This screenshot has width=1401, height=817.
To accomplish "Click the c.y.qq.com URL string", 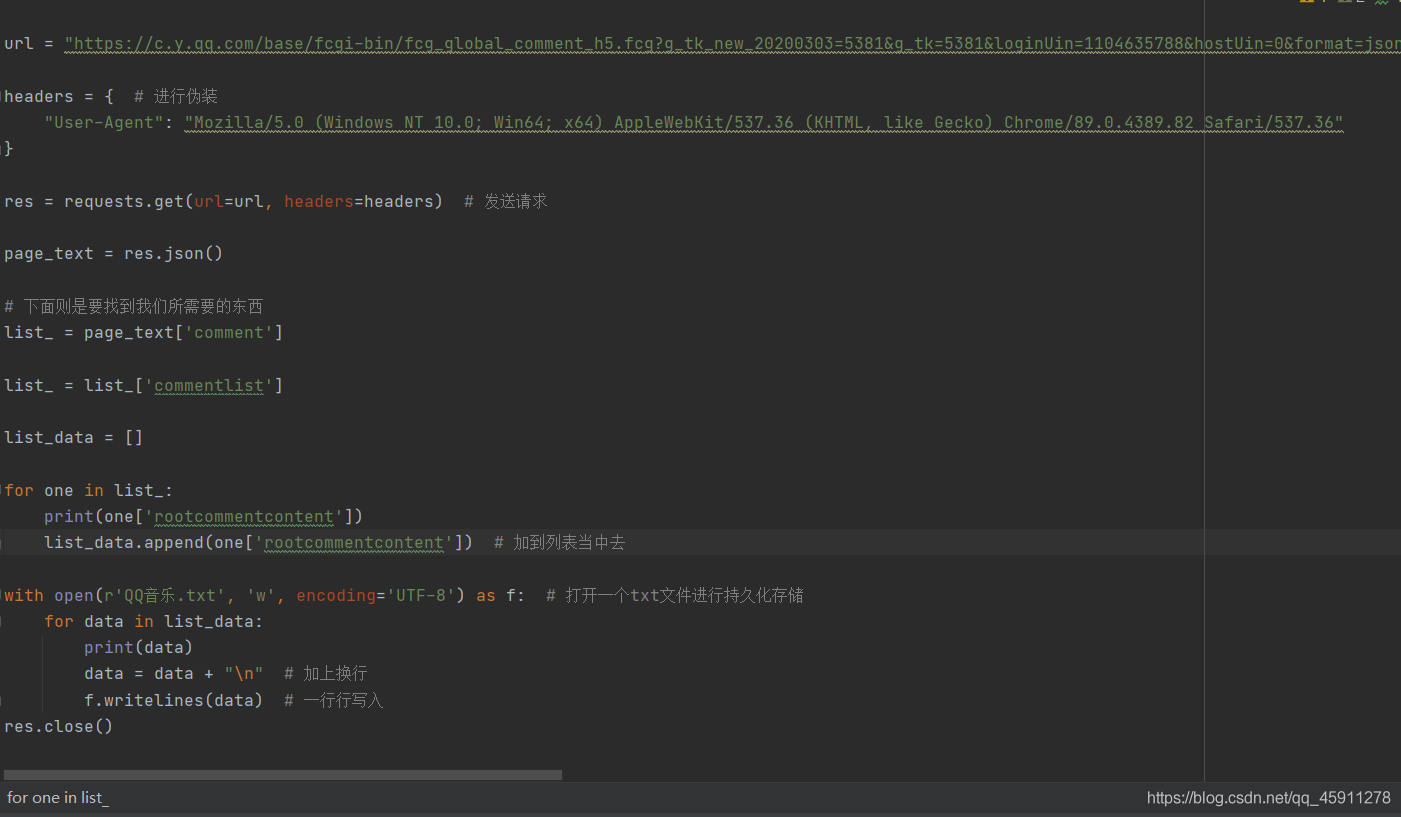I will click(732, 44).
